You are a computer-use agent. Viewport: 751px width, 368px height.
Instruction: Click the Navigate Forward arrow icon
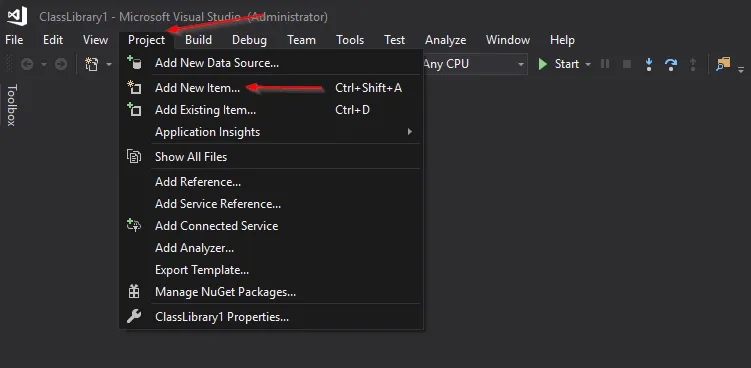coord(61,64)
